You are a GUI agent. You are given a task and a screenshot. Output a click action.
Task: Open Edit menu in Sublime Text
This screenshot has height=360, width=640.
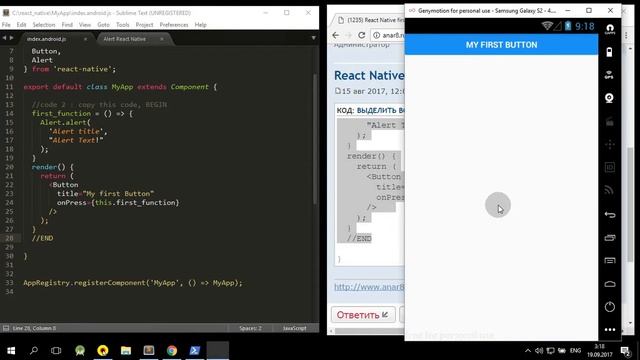point(21,25)
